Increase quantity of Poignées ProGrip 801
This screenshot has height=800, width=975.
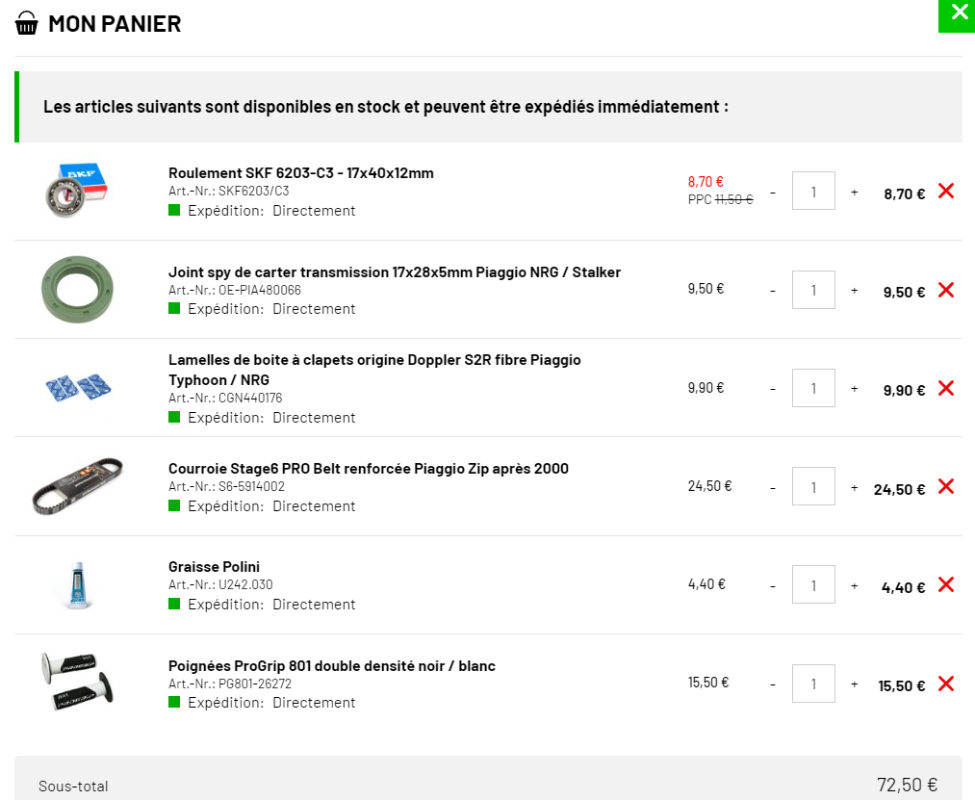point(854,684)
